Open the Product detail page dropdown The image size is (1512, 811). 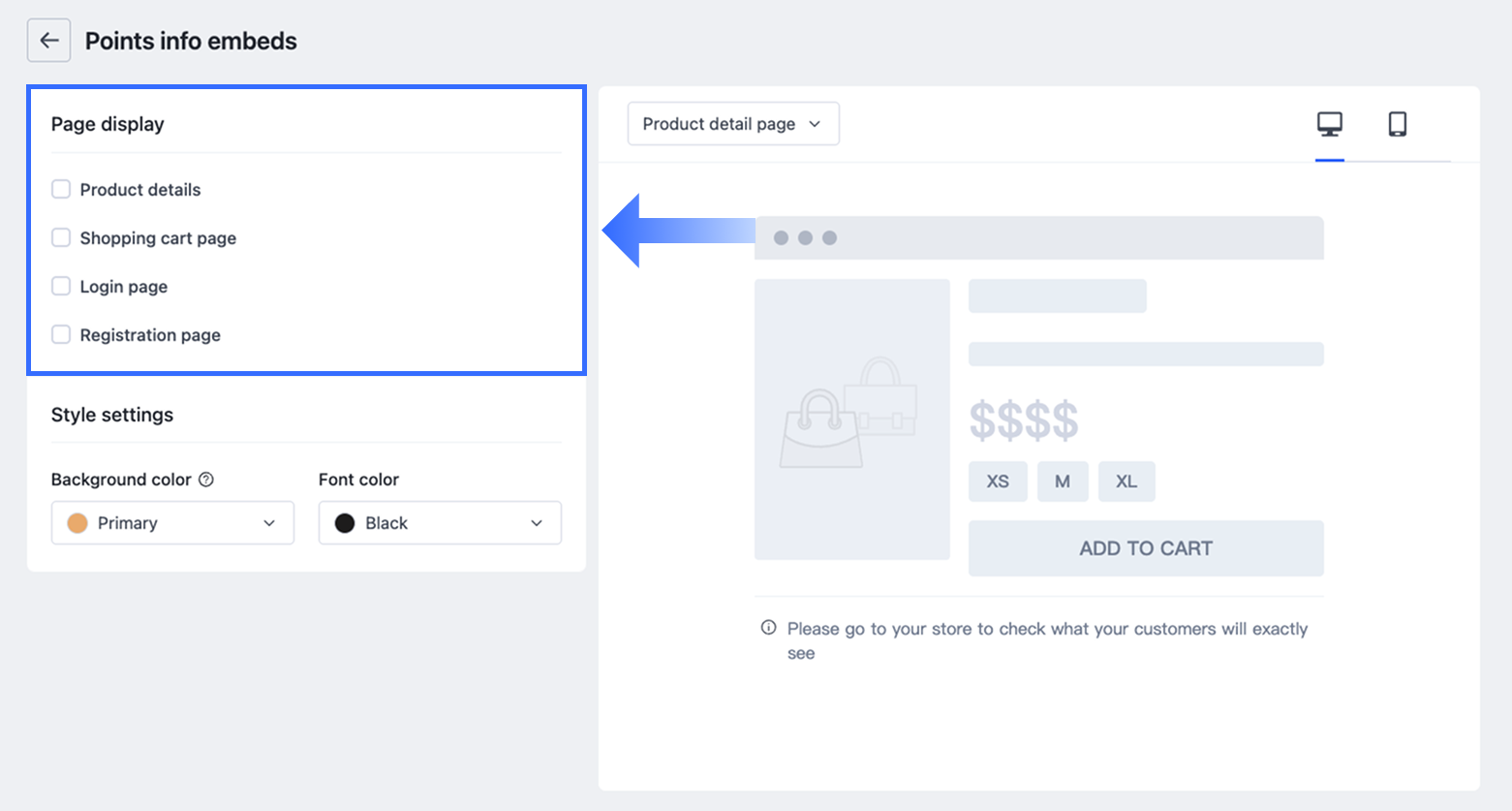(x=732, y=124)
